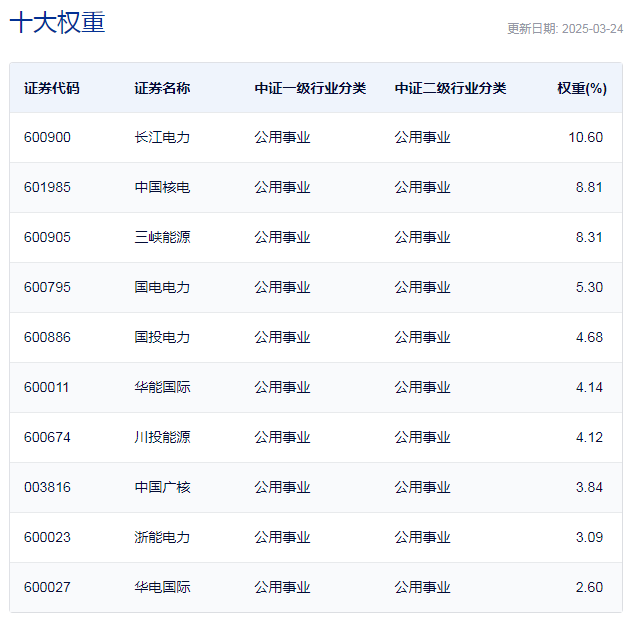
Task: Click first-level 公用事业 in 中国广核 row
Action: (x=282, y=487)
